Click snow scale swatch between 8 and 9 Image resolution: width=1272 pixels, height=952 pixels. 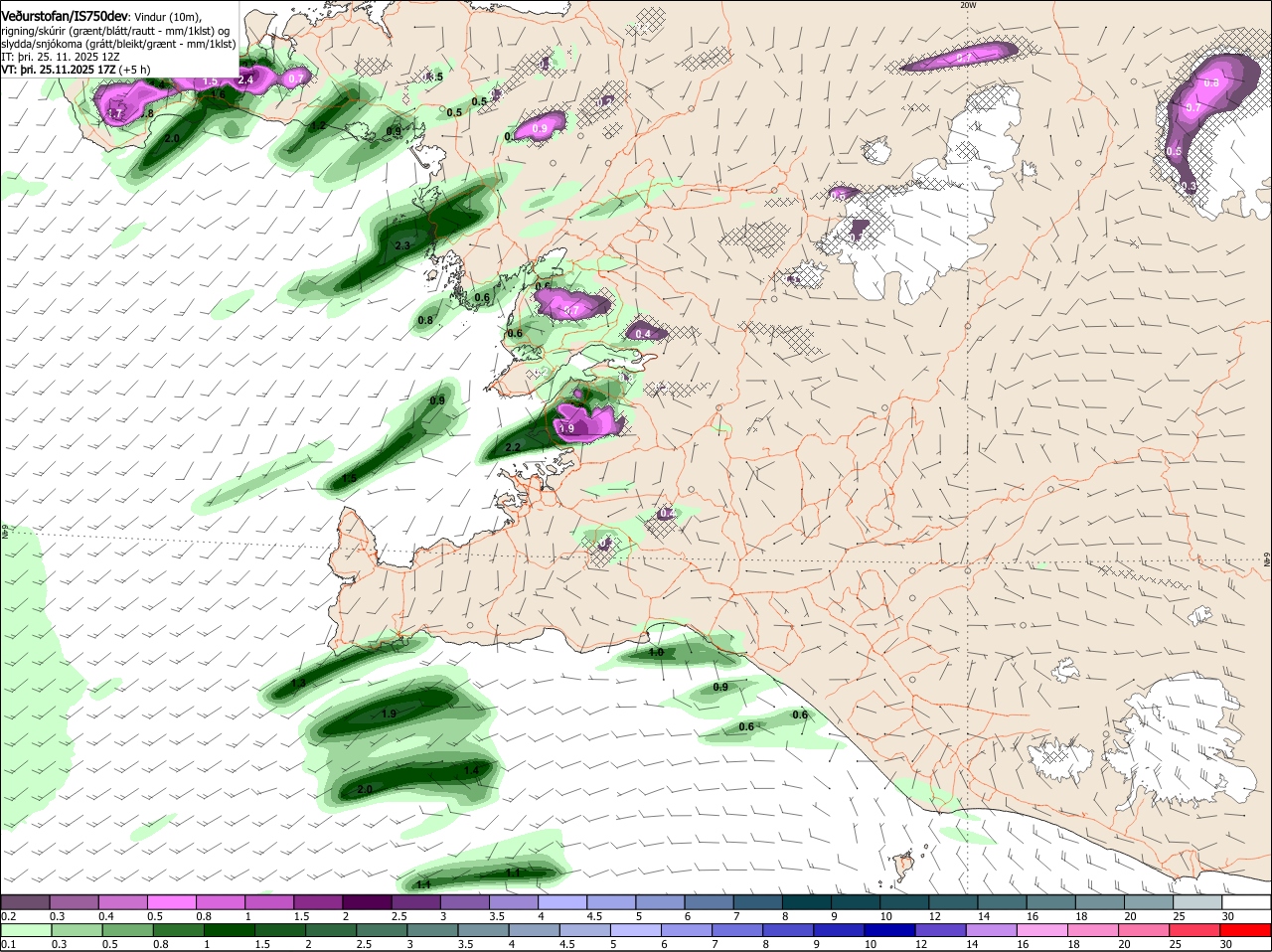tap(807, 901)
